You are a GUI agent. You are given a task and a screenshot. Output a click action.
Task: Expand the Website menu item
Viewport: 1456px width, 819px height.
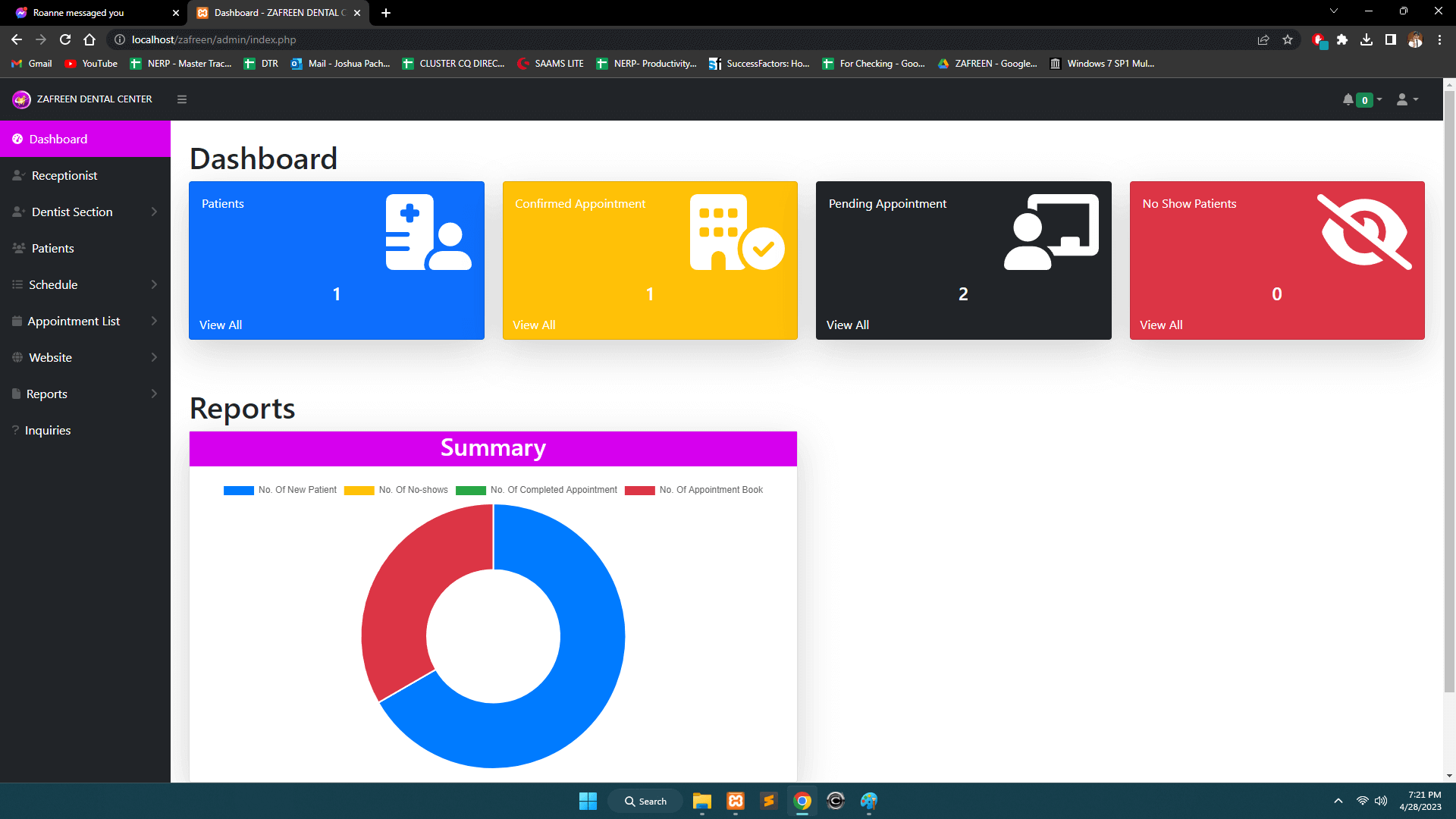click(x=85, y=357)
